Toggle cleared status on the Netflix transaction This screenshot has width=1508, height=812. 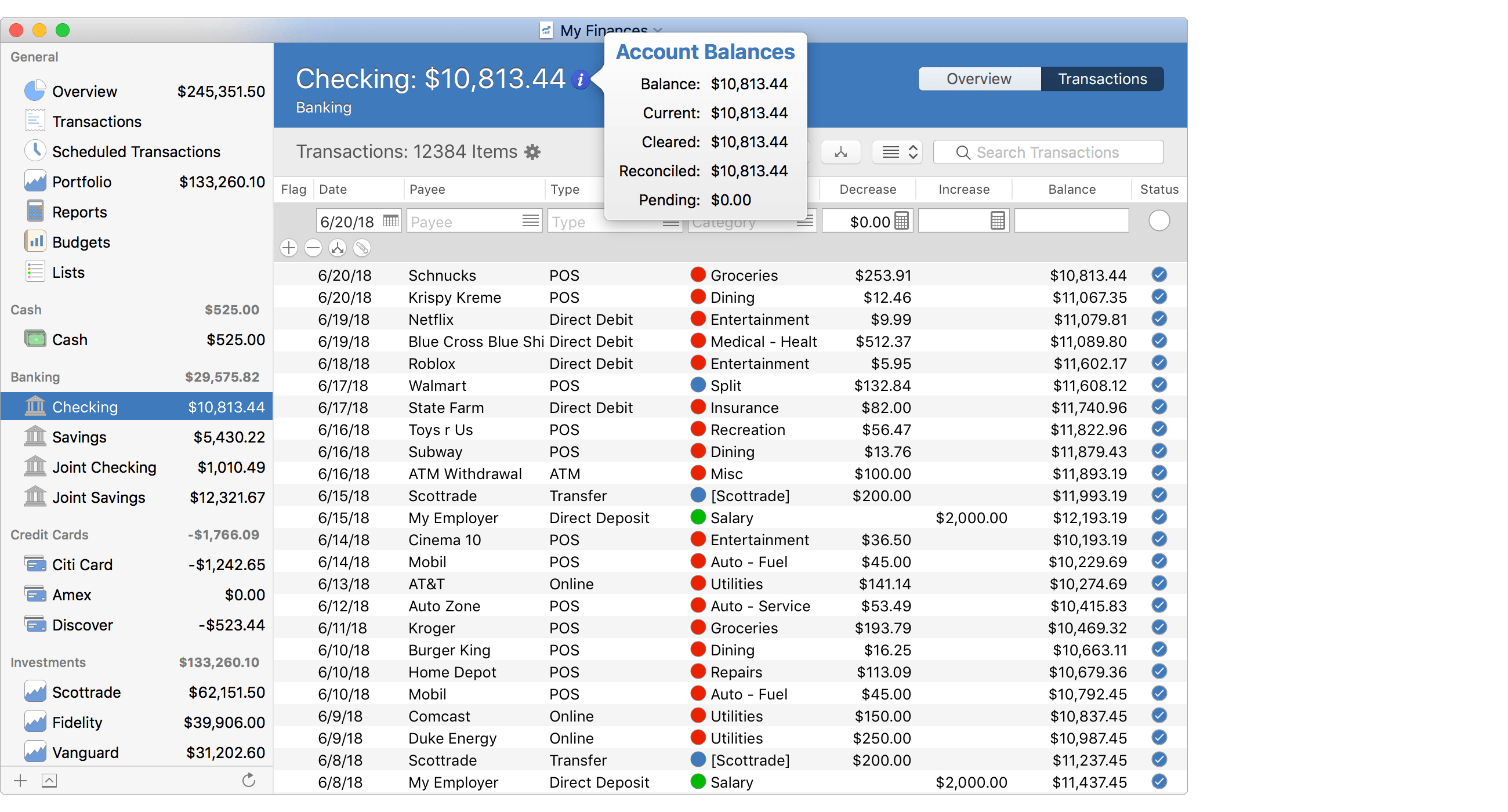click(x=1159, y=319)
